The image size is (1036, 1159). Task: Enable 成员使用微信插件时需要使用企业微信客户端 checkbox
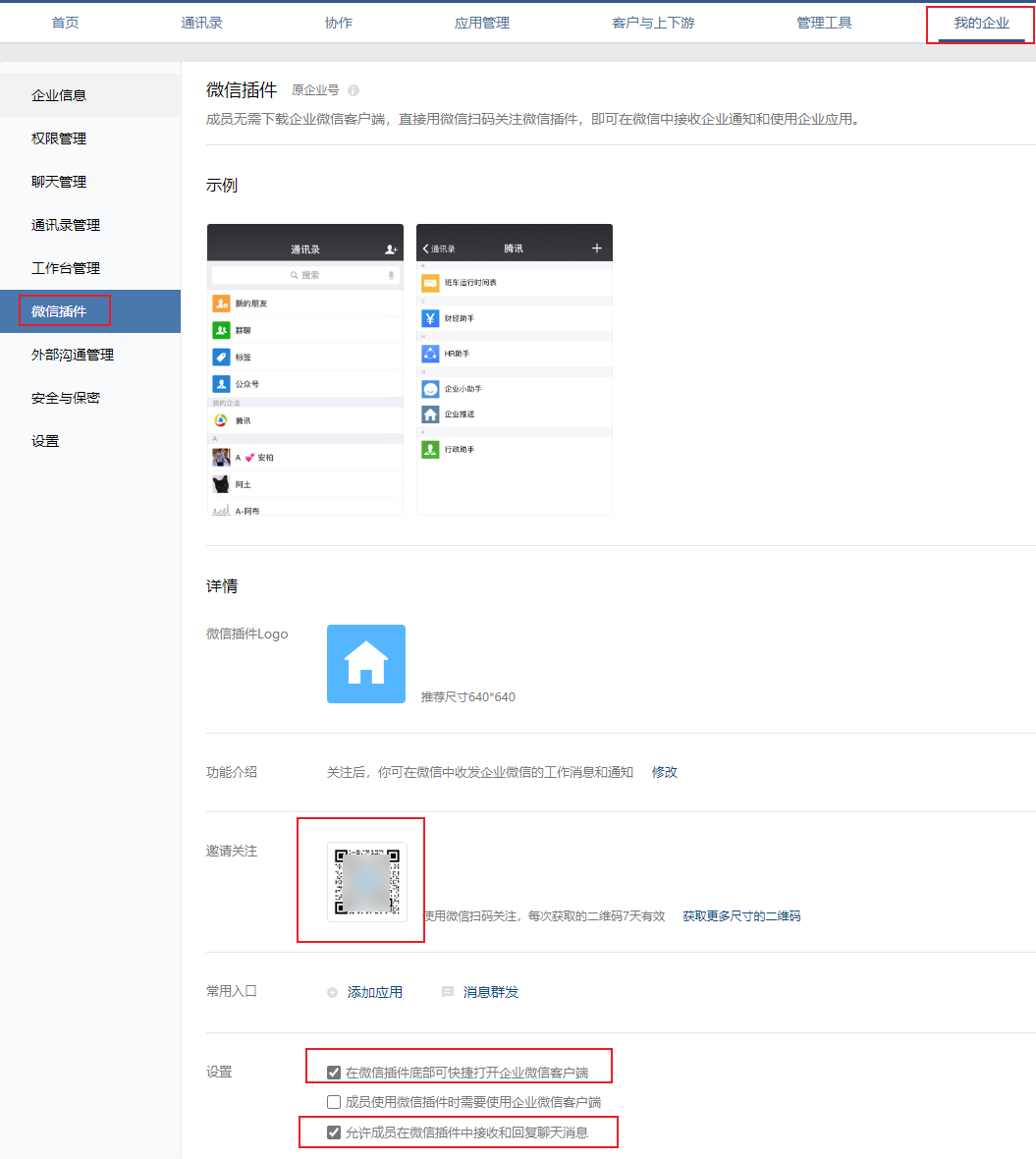[x=334, y=1102]
